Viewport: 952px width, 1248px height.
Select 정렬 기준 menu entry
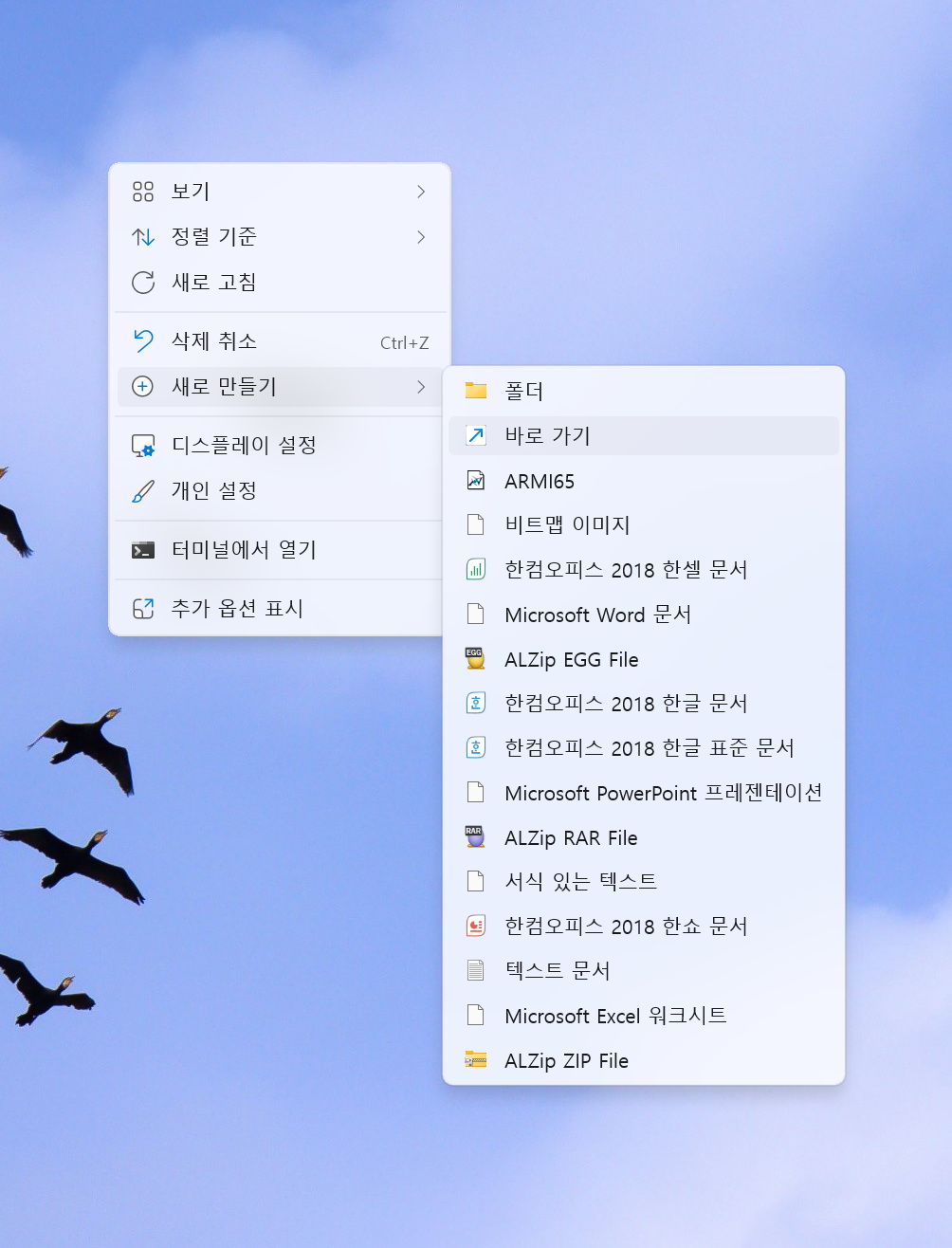280,237
